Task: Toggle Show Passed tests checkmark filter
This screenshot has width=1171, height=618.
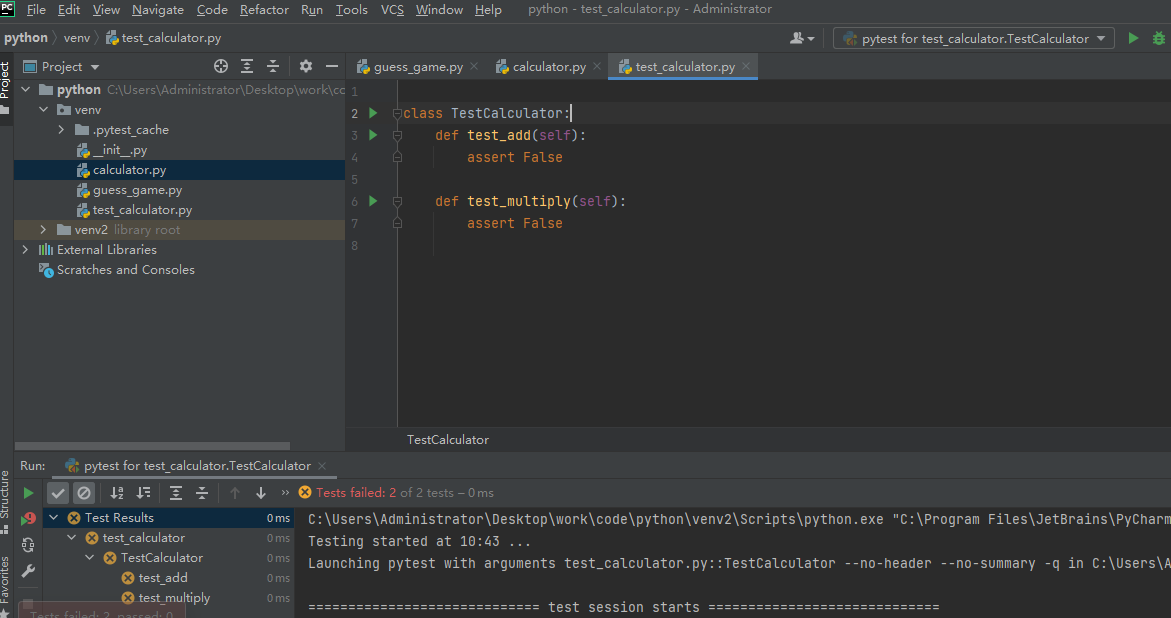Action: click(57, 492)
